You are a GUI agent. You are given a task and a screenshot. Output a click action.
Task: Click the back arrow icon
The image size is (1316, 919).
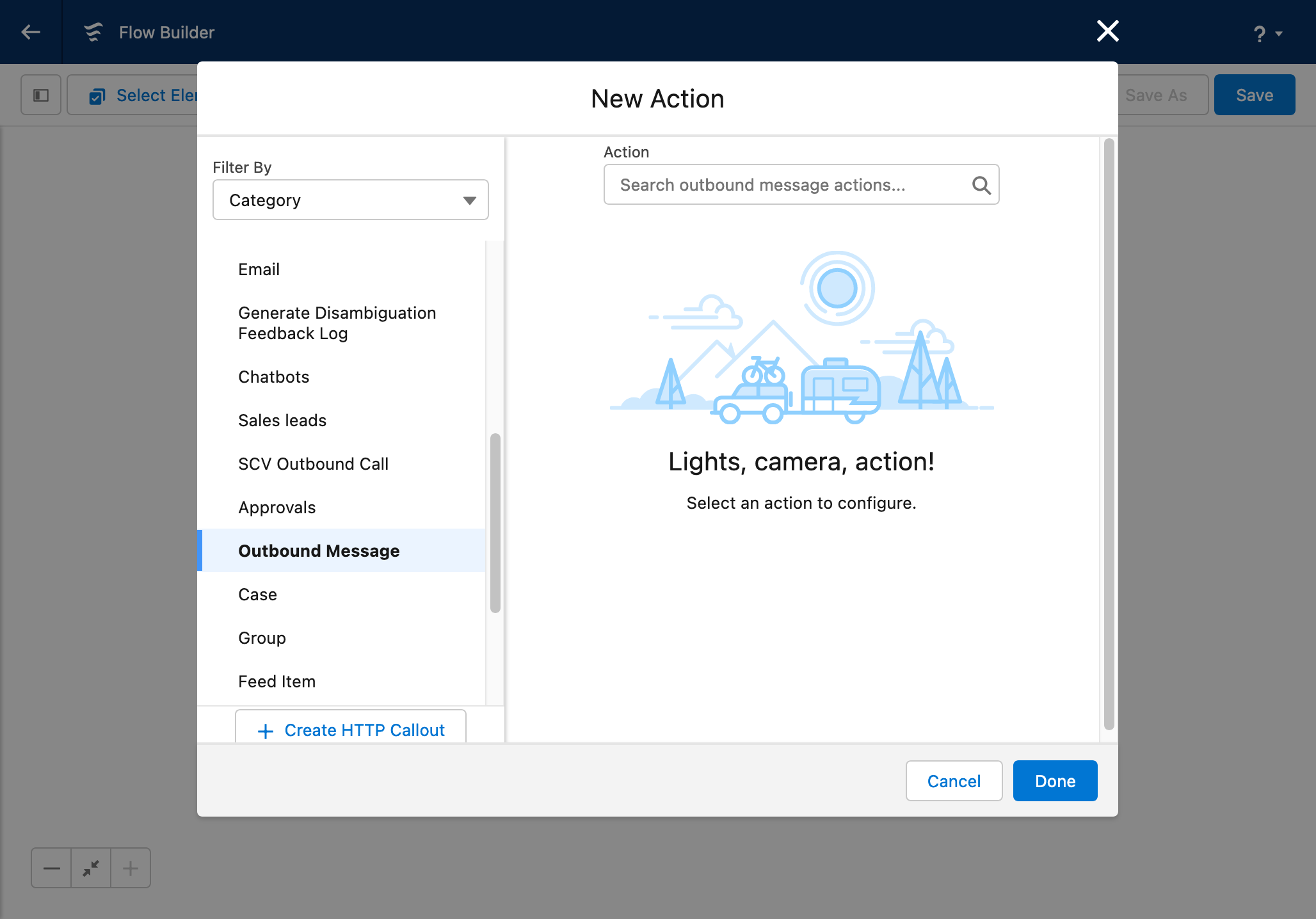[x=30, y=32]
